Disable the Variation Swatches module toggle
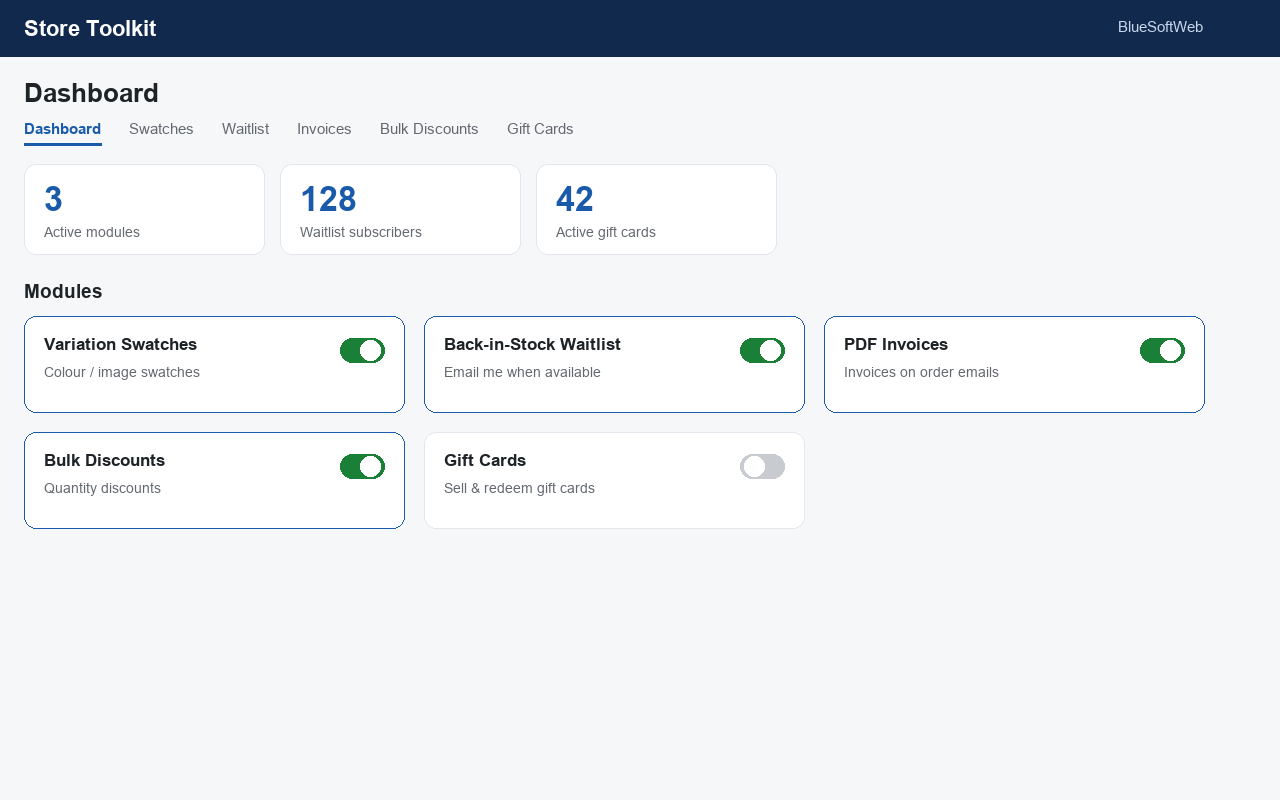 (362, 350)
